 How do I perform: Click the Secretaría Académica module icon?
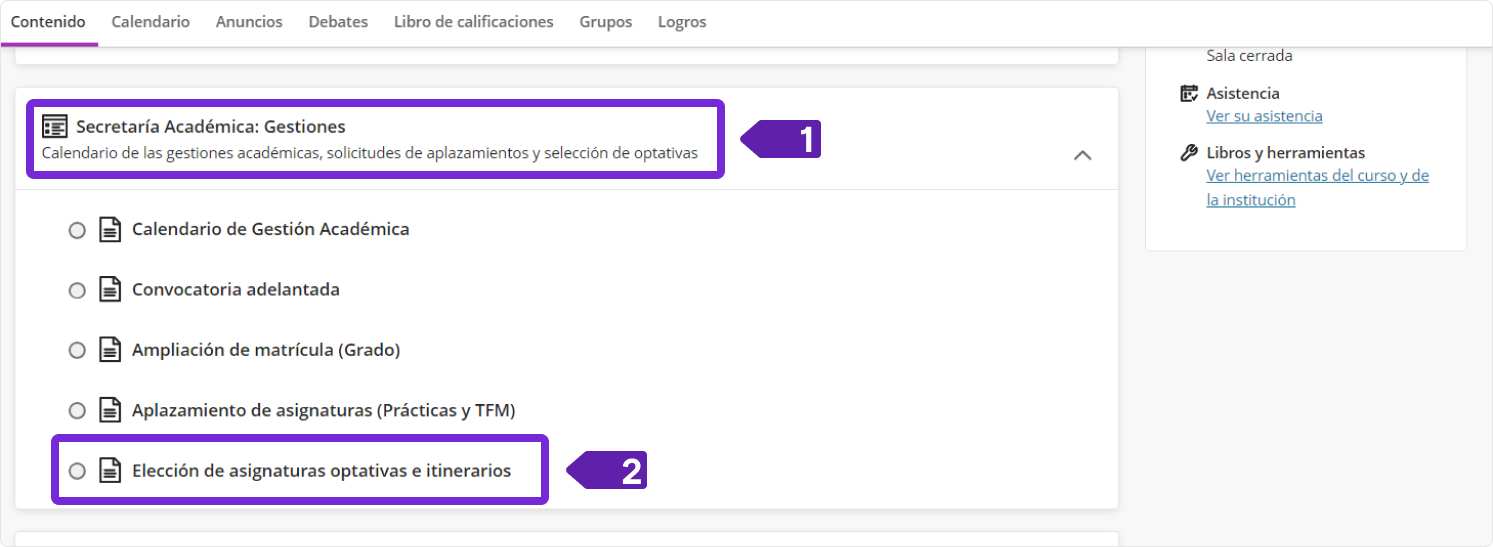[55, 127]
